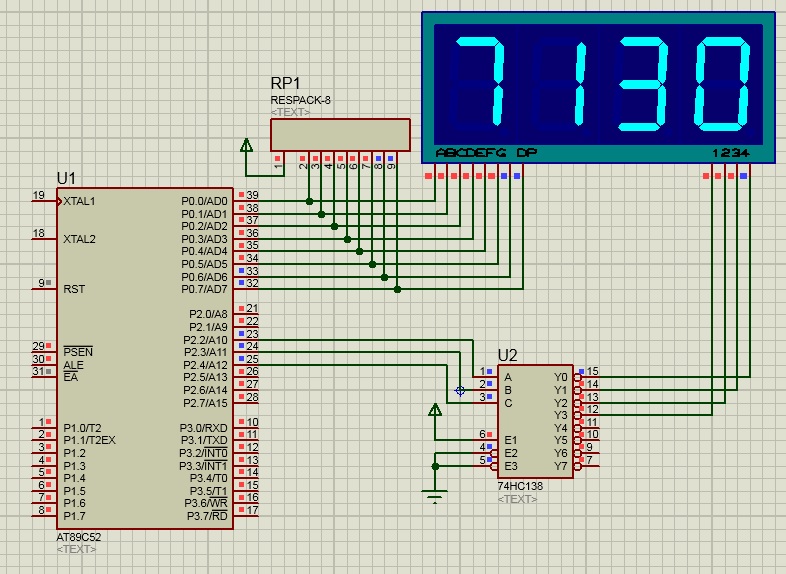Click the U2 reference label
Image resolution: width=786 pixels, height=574 pixels.
507,355
